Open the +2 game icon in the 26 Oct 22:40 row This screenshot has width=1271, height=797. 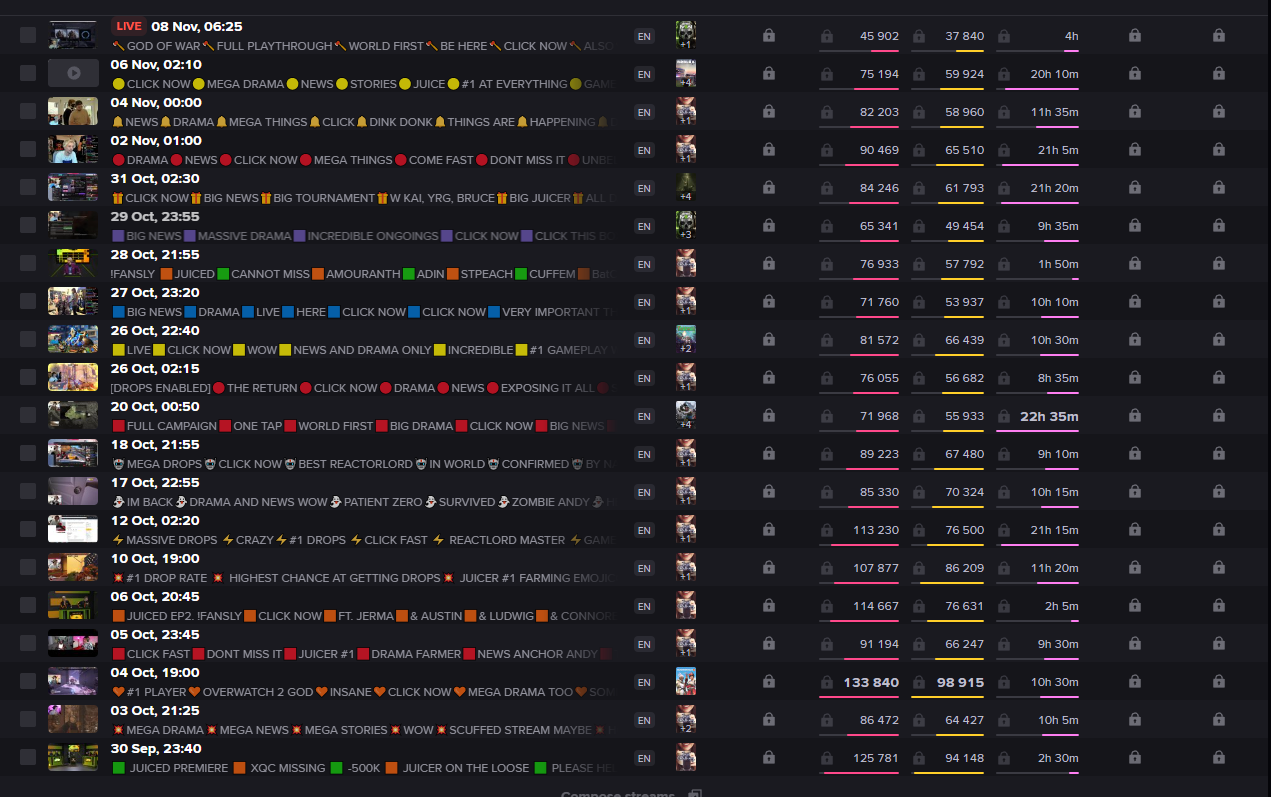(x=685, y=339)
